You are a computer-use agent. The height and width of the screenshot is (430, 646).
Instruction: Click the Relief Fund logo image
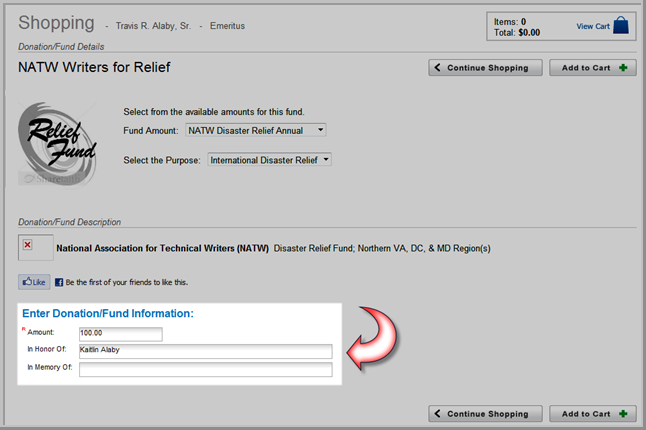click(57, 144)
